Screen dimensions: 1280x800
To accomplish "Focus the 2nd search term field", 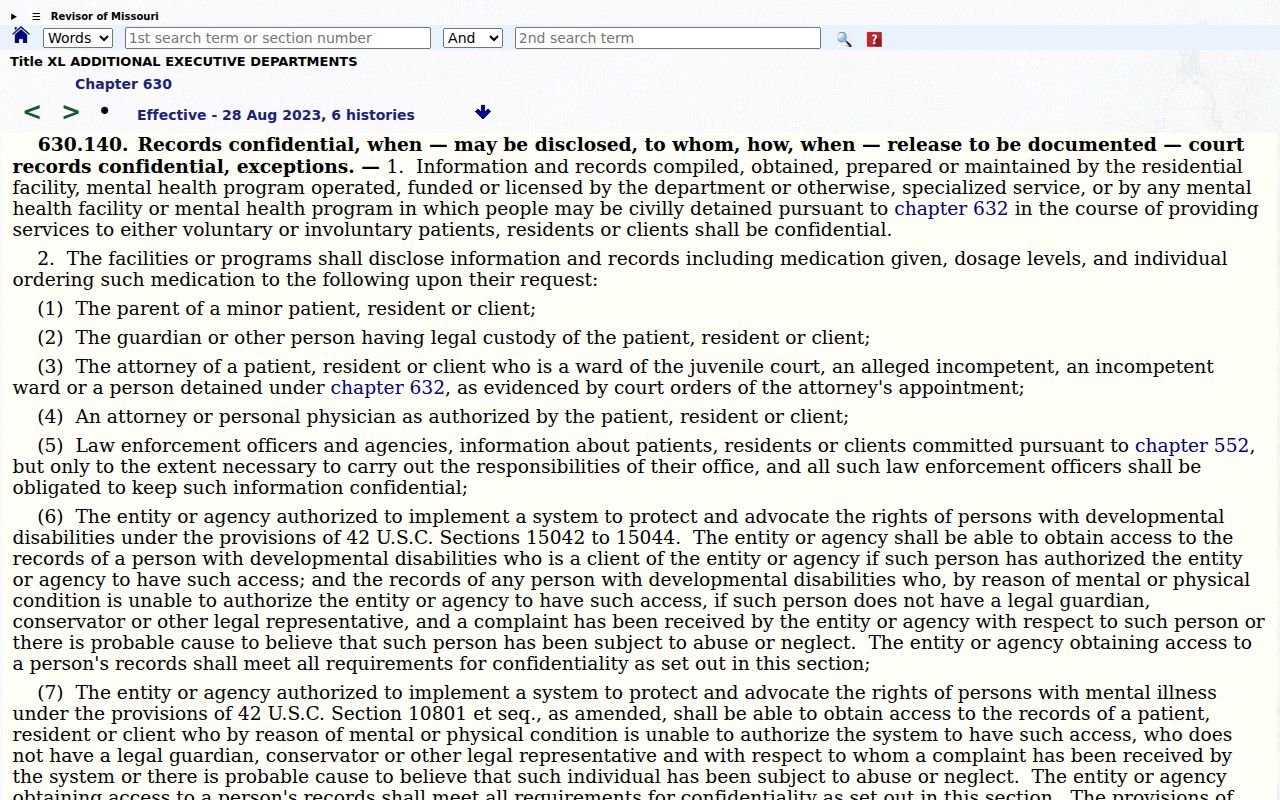I will (668, 38).
